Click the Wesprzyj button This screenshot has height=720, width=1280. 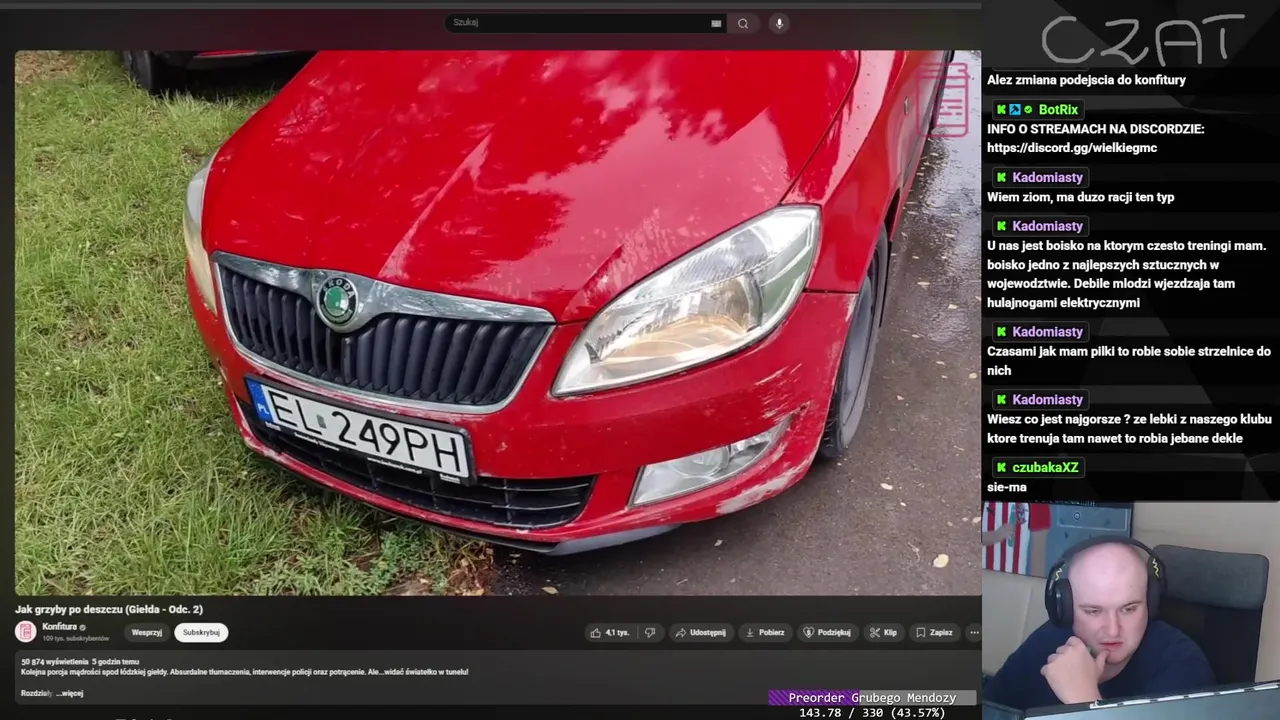(x=146, y=632)
